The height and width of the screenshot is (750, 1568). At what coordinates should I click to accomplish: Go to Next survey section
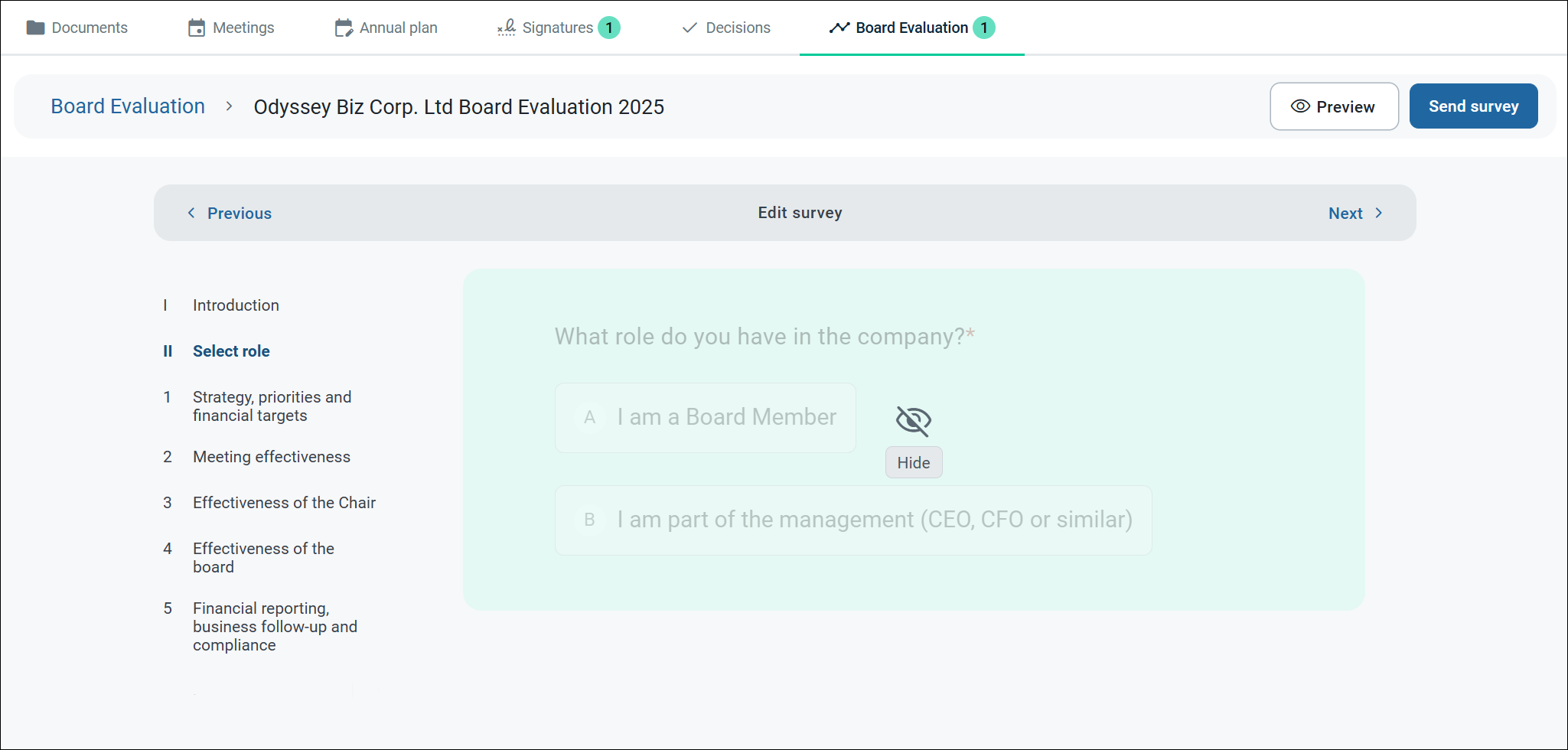tap(1354, 214)
